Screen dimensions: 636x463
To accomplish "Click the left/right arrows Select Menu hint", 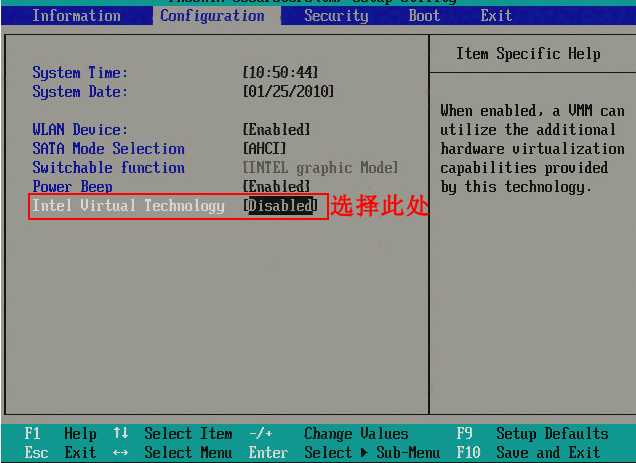I will pos(173,452).
